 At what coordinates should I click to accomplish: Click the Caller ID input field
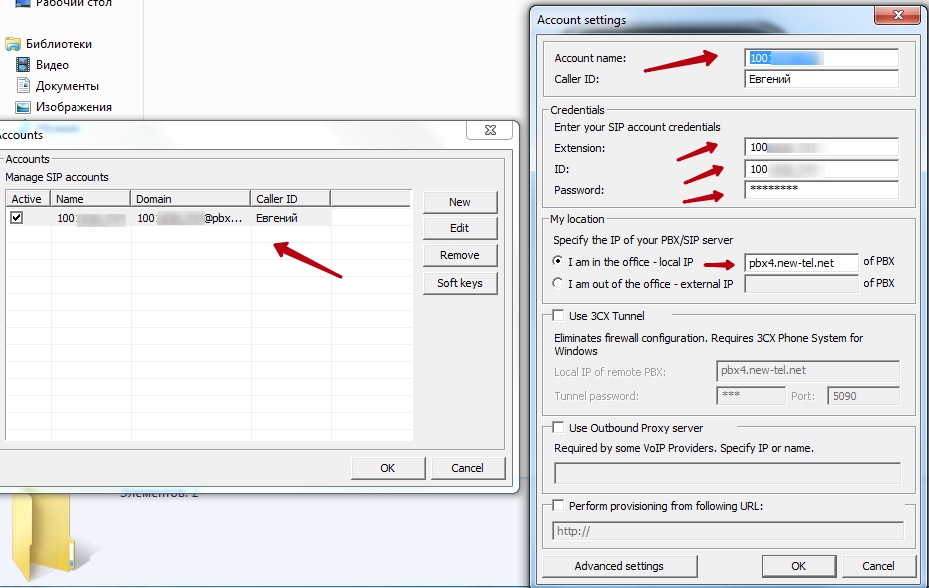coord(821,79)
